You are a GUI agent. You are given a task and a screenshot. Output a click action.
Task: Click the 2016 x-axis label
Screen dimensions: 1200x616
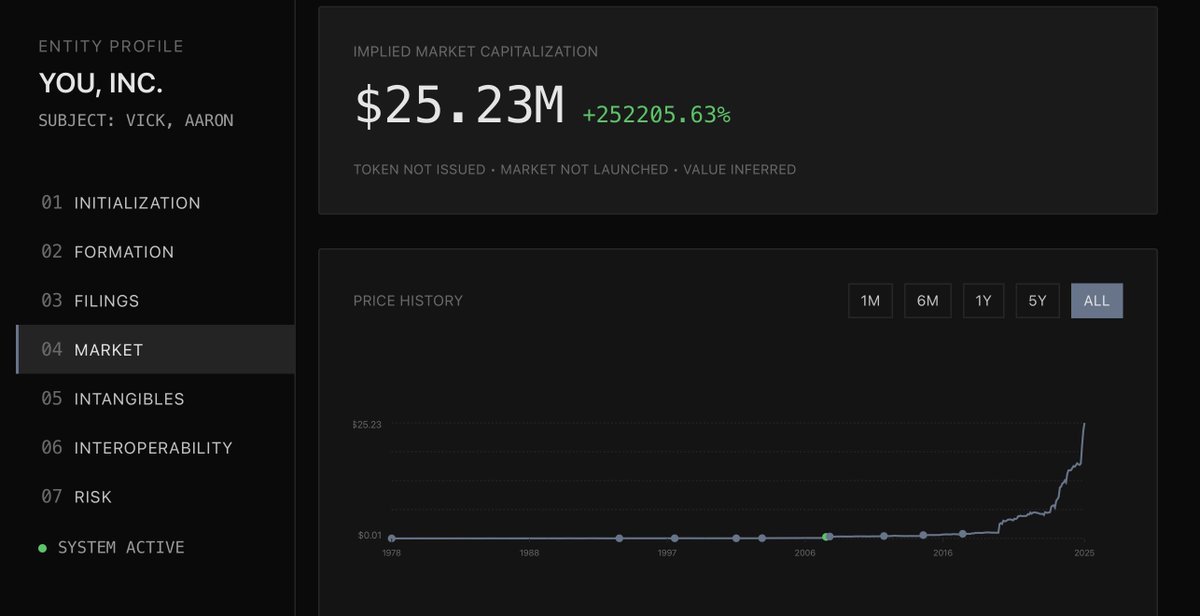coord(942,553)
